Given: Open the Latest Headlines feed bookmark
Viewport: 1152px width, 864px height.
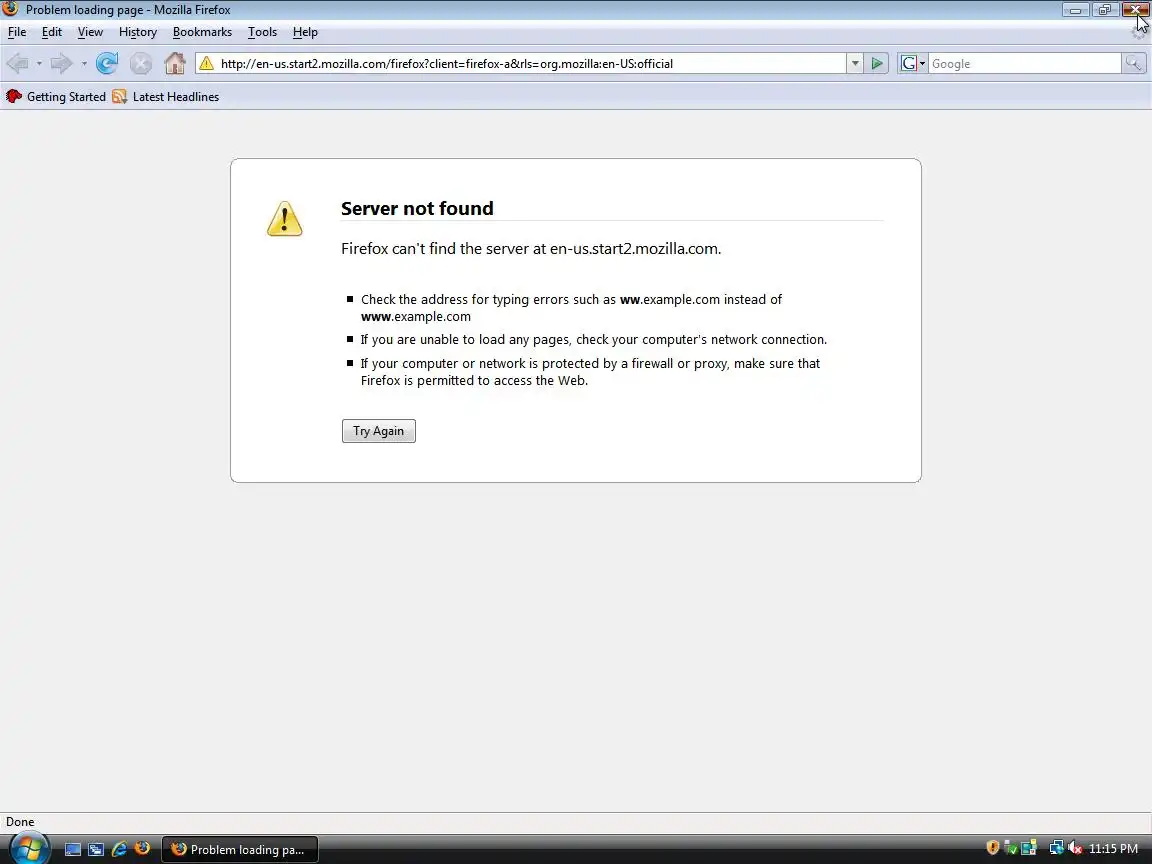Looking at the screenshot, I should click(166, 97).
